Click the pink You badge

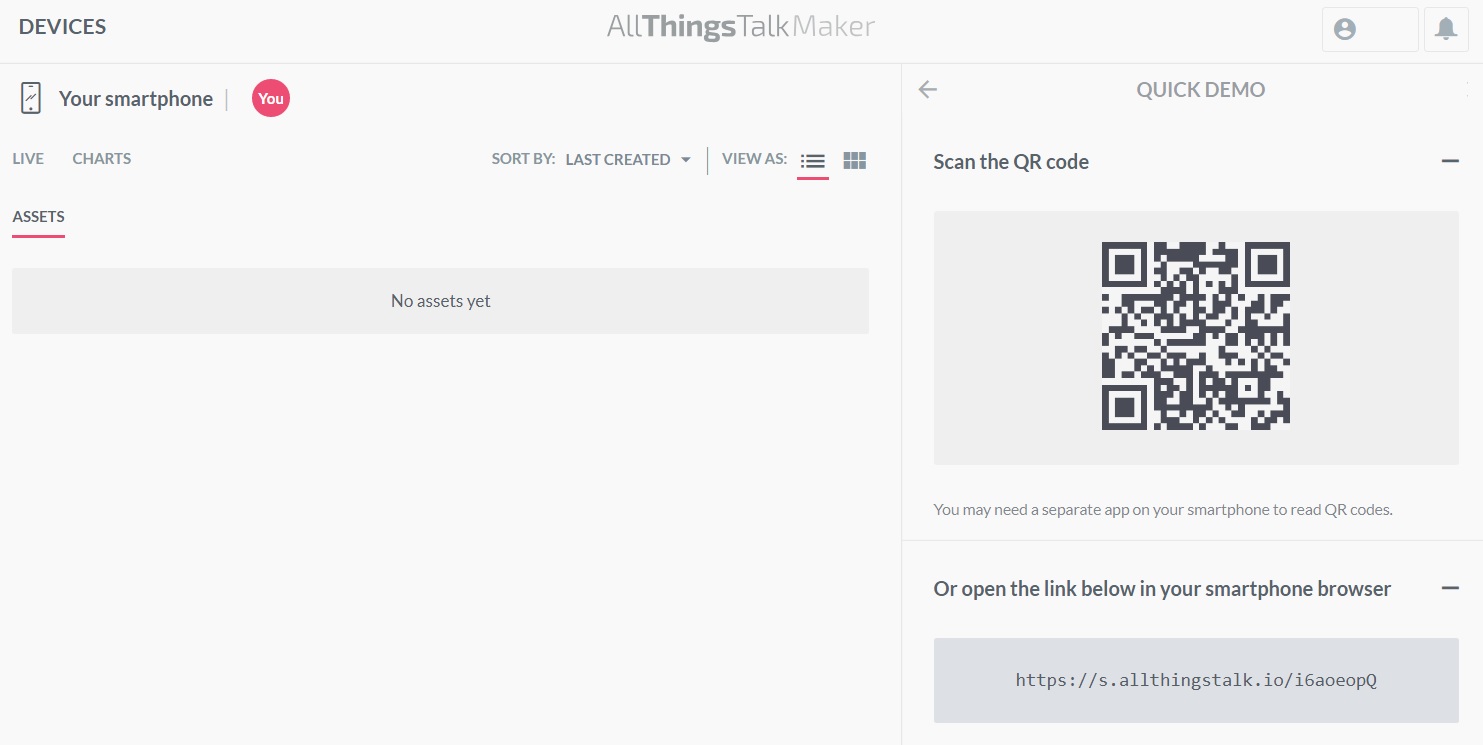point(271,98)
